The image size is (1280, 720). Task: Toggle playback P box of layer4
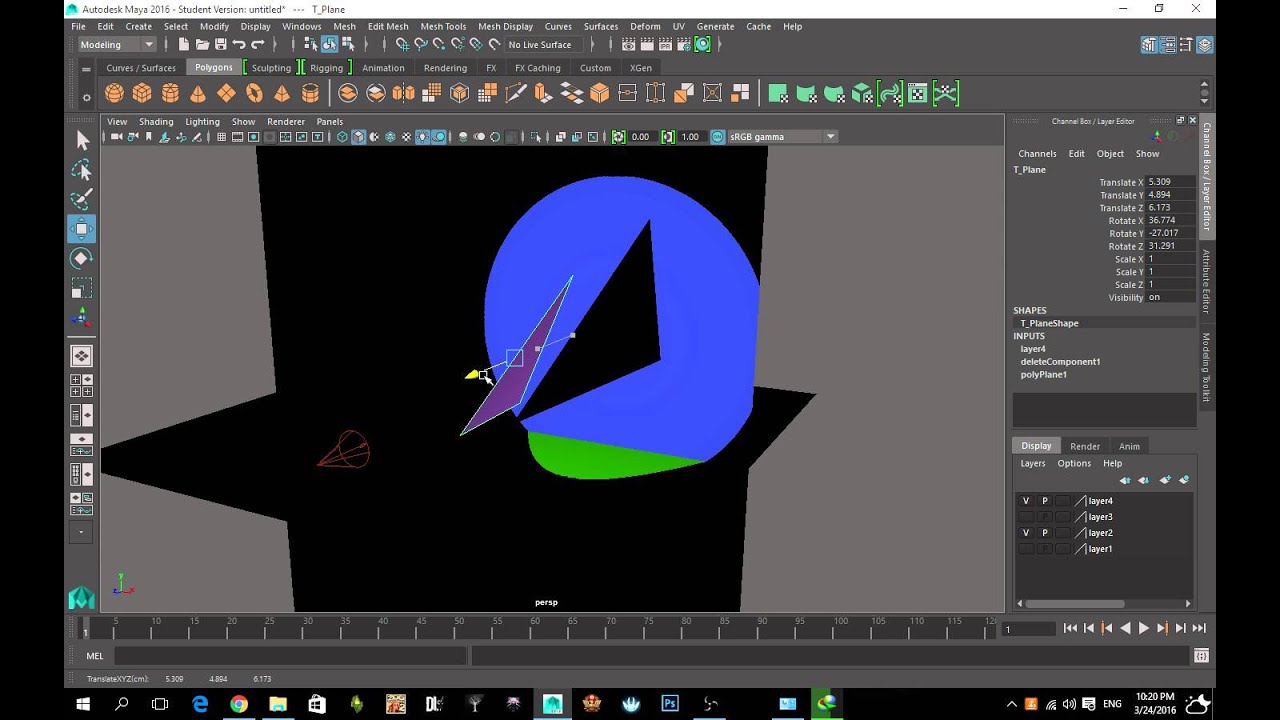(x=1045, y=501)
